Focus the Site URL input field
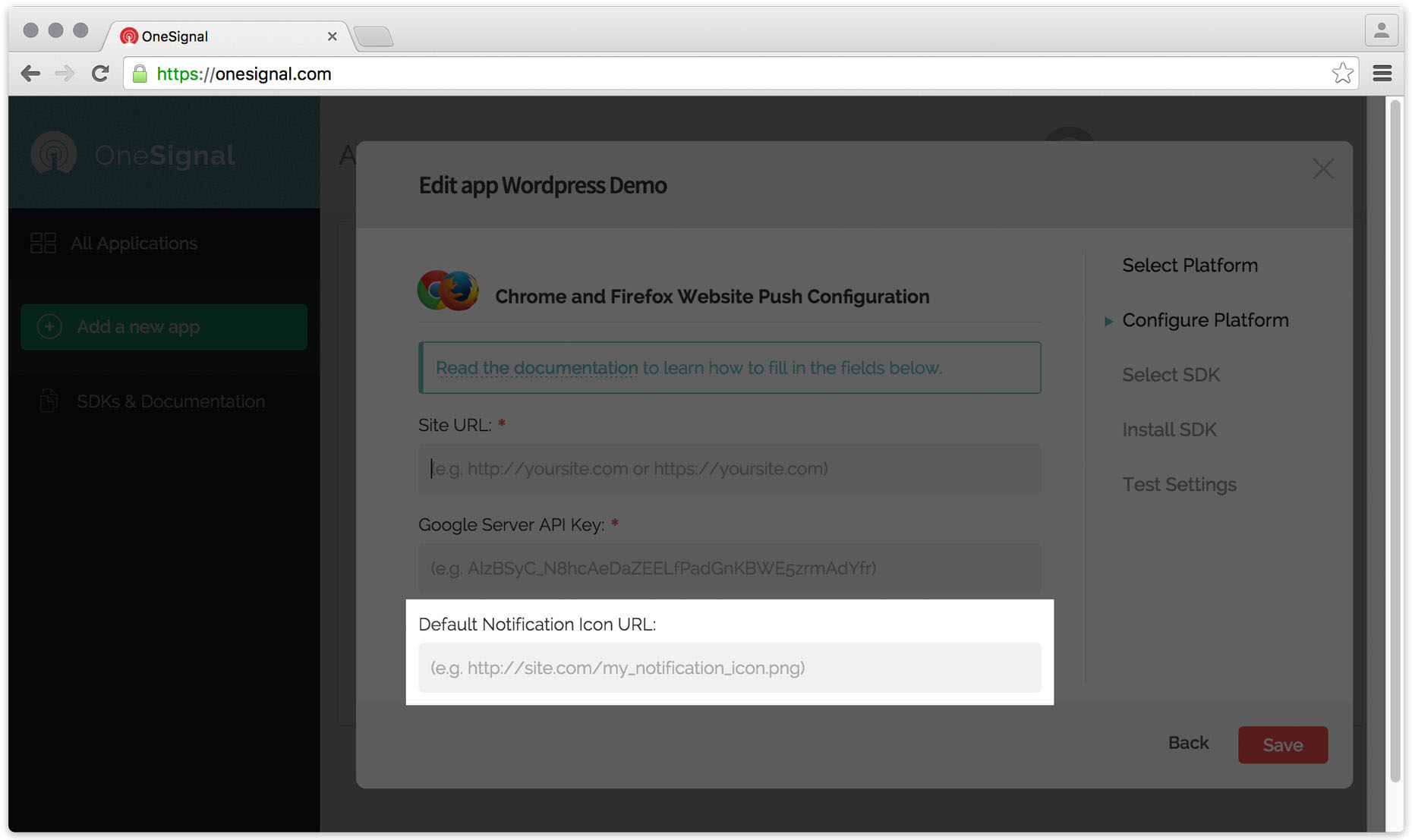The width and height of the screenshot is (1412, 840). [x=730, y=469]
